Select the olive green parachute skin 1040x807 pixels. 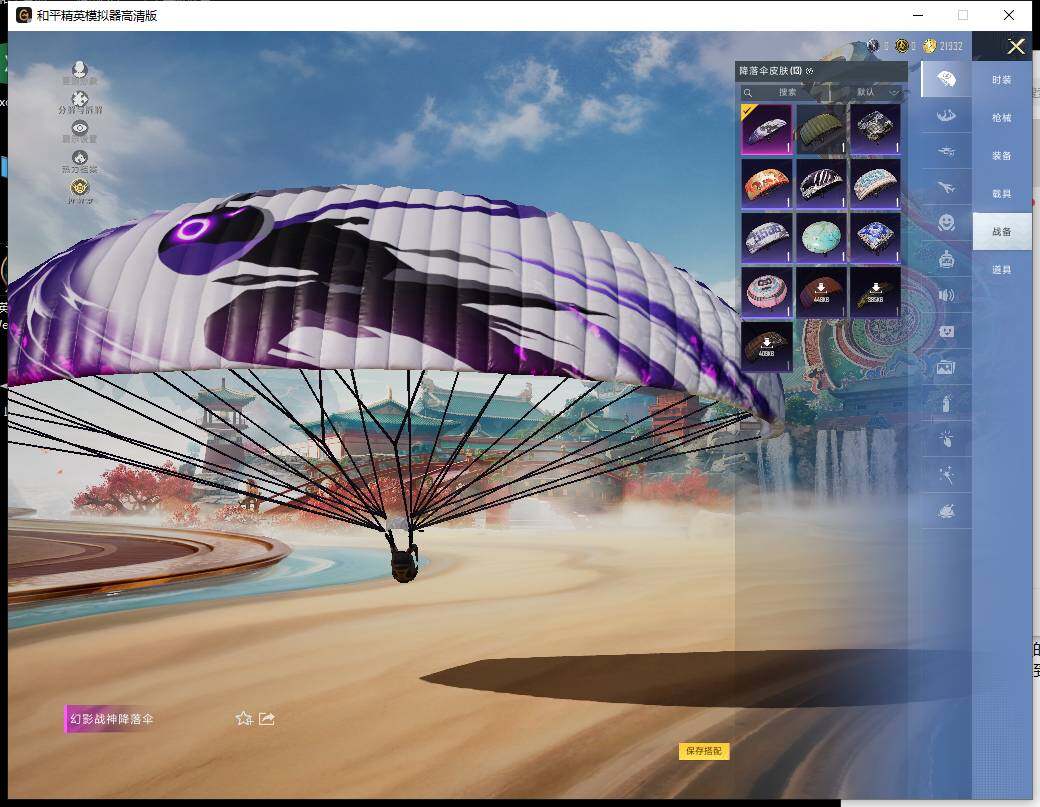[x=821, y=128]
